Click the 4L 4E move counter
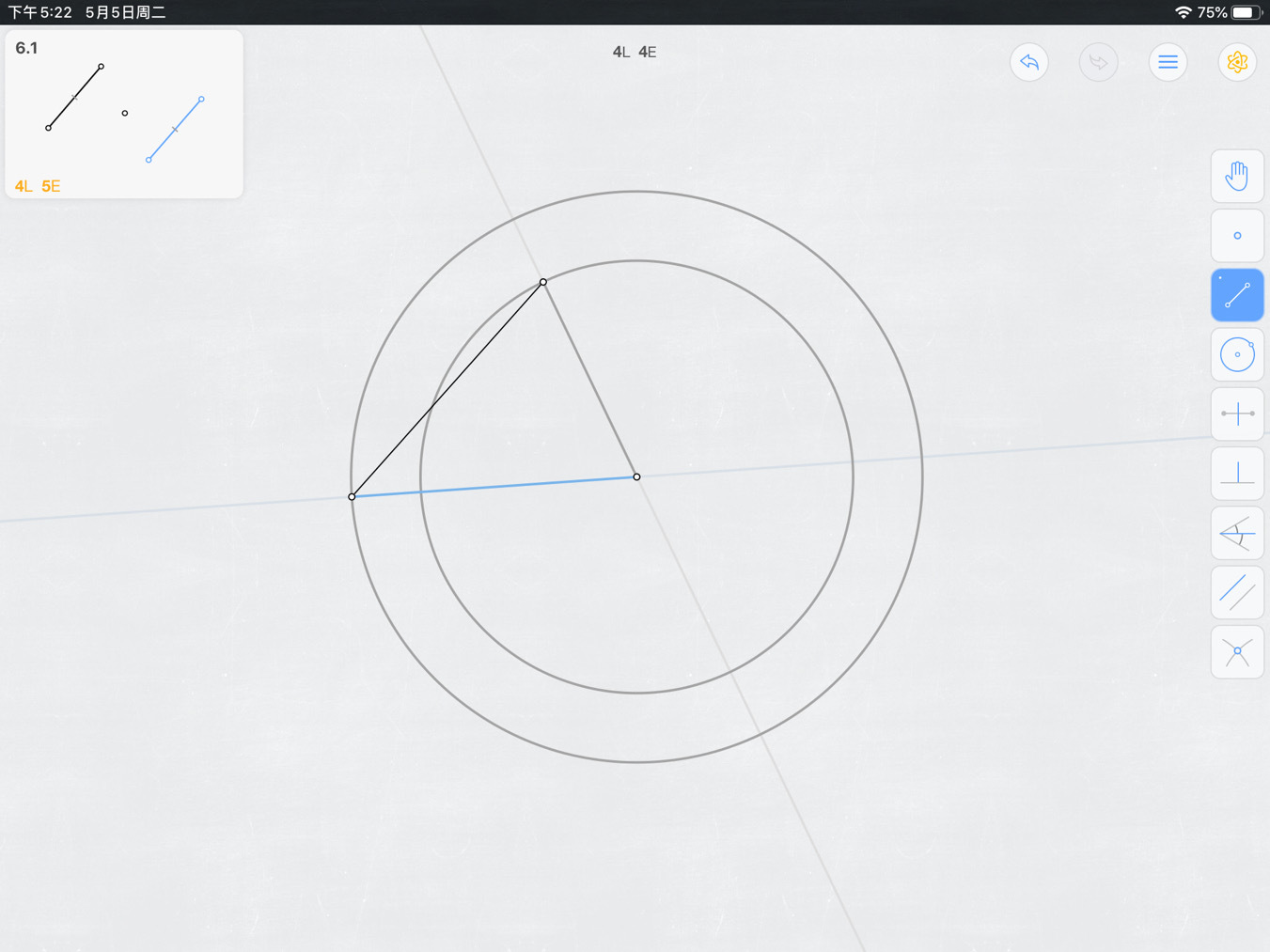 point(635,52)
